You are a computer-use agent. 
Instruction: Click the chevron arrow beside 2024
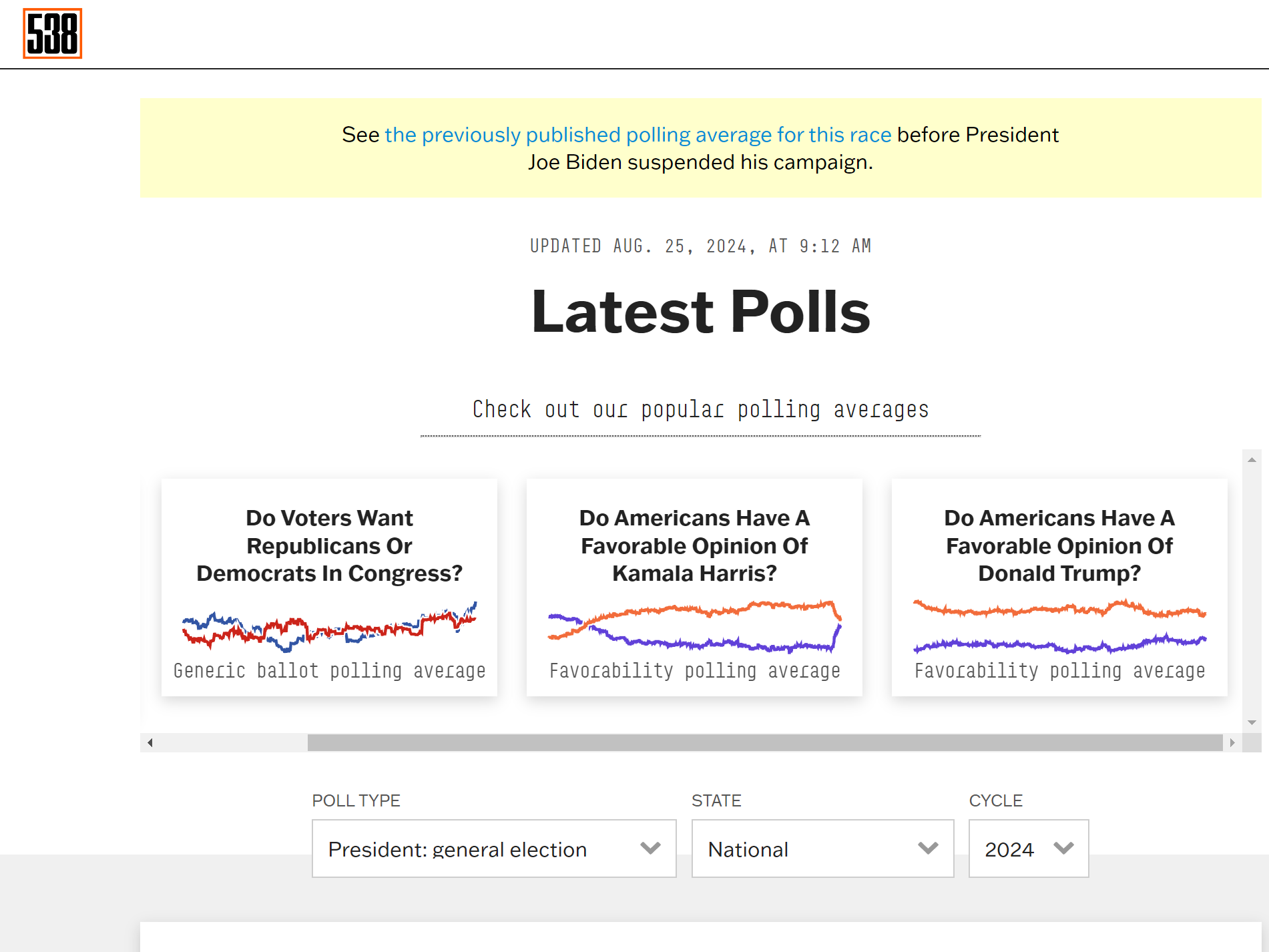(1063, 849)
